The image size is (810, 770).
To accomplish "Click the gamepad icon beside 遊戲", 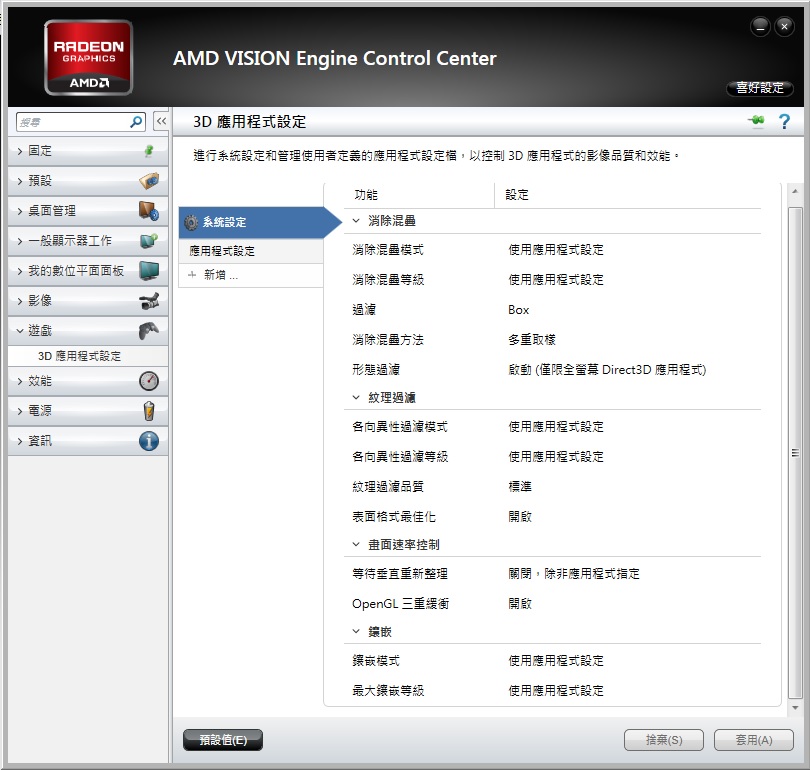I will click(148, 331).
